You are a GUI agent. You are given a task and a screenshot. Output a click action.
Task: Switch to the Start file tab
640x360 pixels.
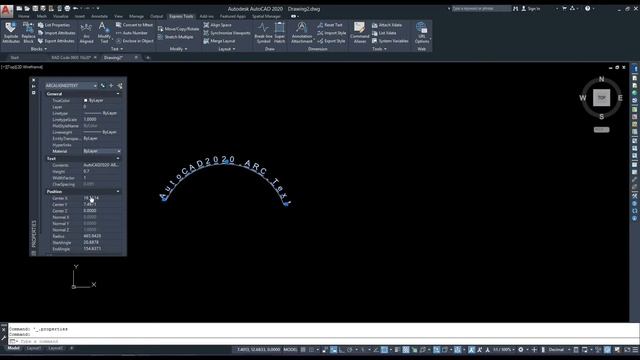(15, 58)
